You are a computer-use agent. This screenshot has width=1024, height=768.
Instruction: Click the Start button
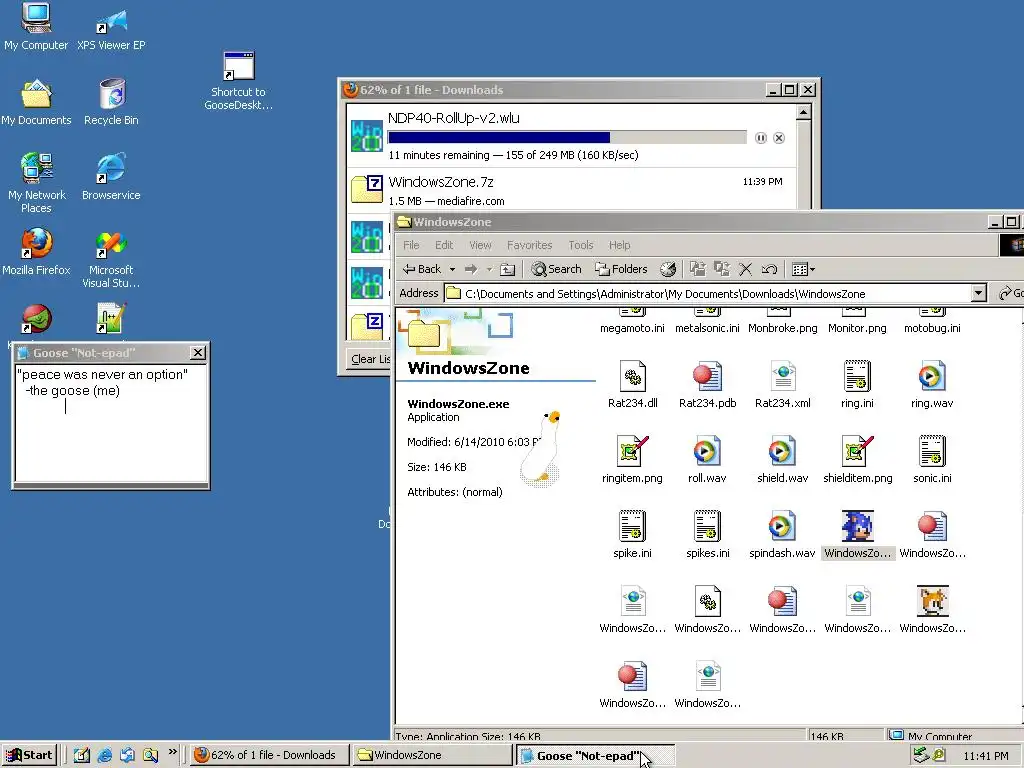coord(29,755)
